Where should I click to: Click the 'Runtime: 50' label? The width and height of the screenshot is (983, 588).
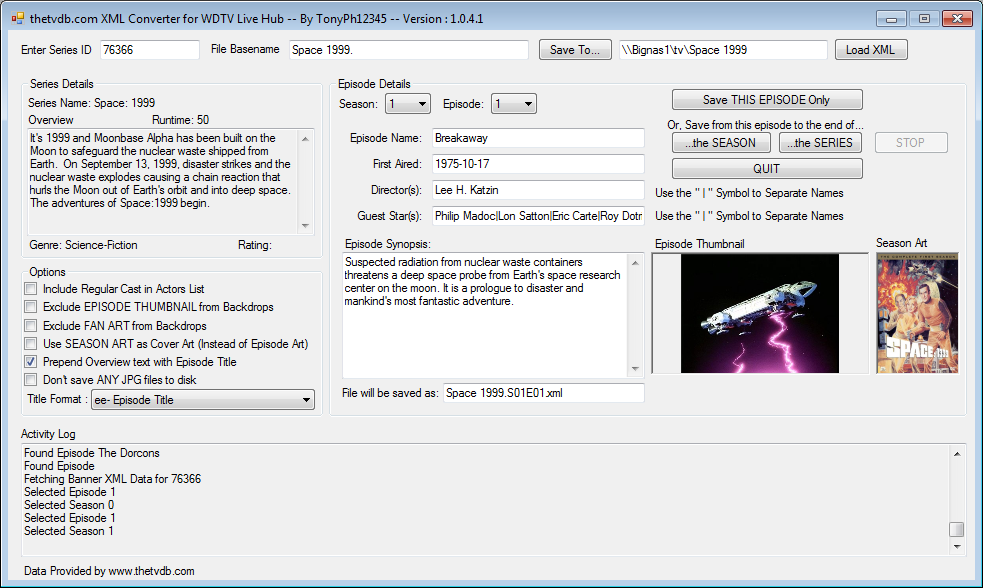[181, 120]
